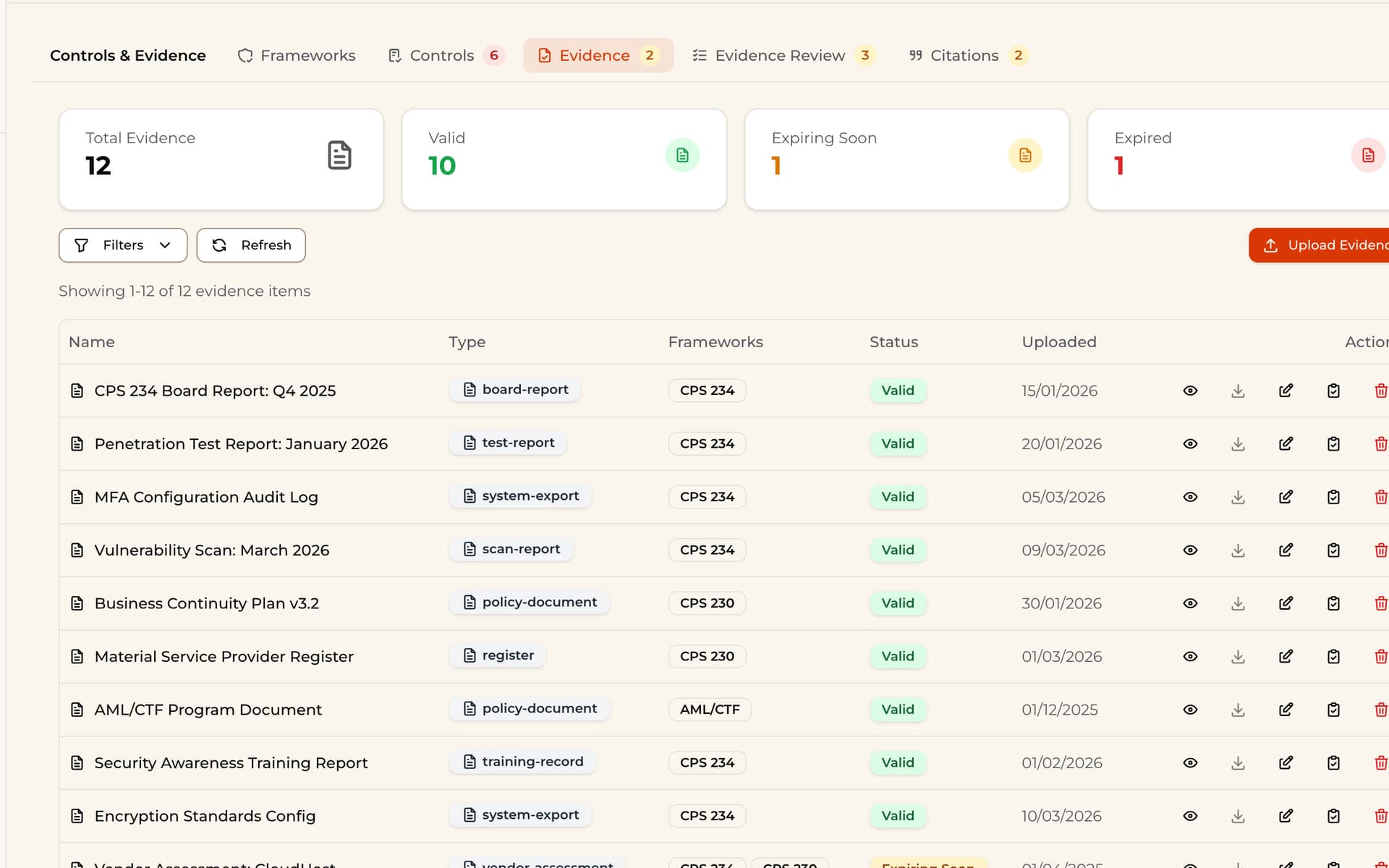
Task: Click the Valid summary card
Action: coord(564,159)
